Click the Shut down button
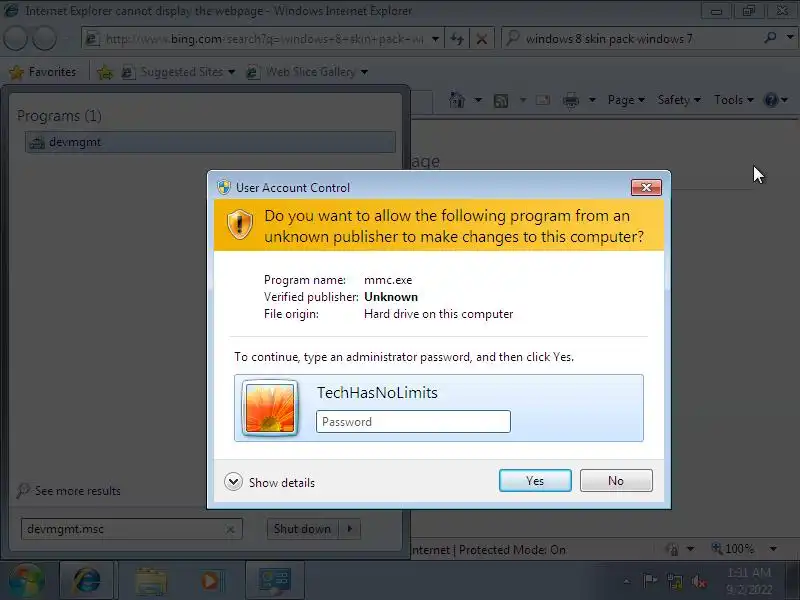 click(303, 529)
